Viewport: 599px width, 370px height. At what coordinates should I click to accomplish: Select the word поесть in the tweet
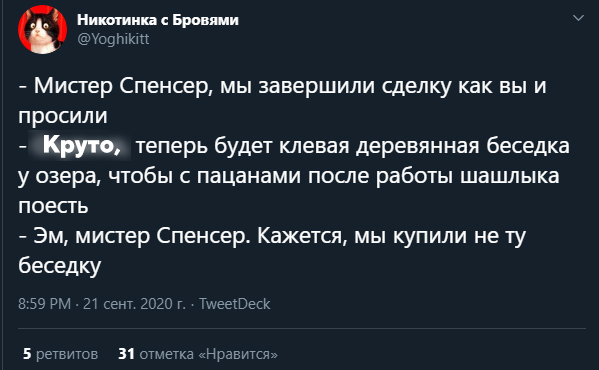(x=53, y=206)
